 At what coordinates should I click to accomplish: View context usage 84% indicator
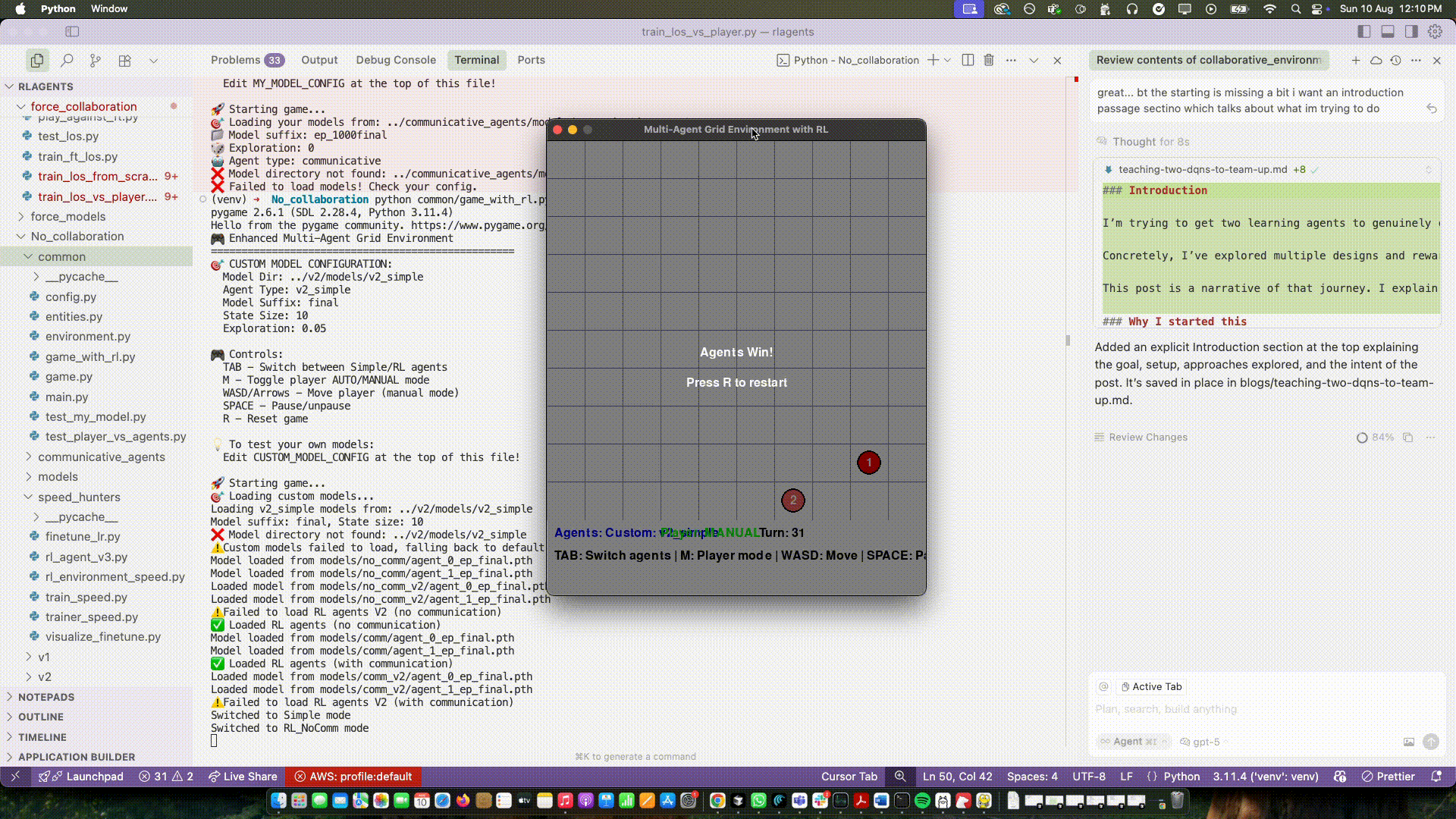[x=1375, y=437]
